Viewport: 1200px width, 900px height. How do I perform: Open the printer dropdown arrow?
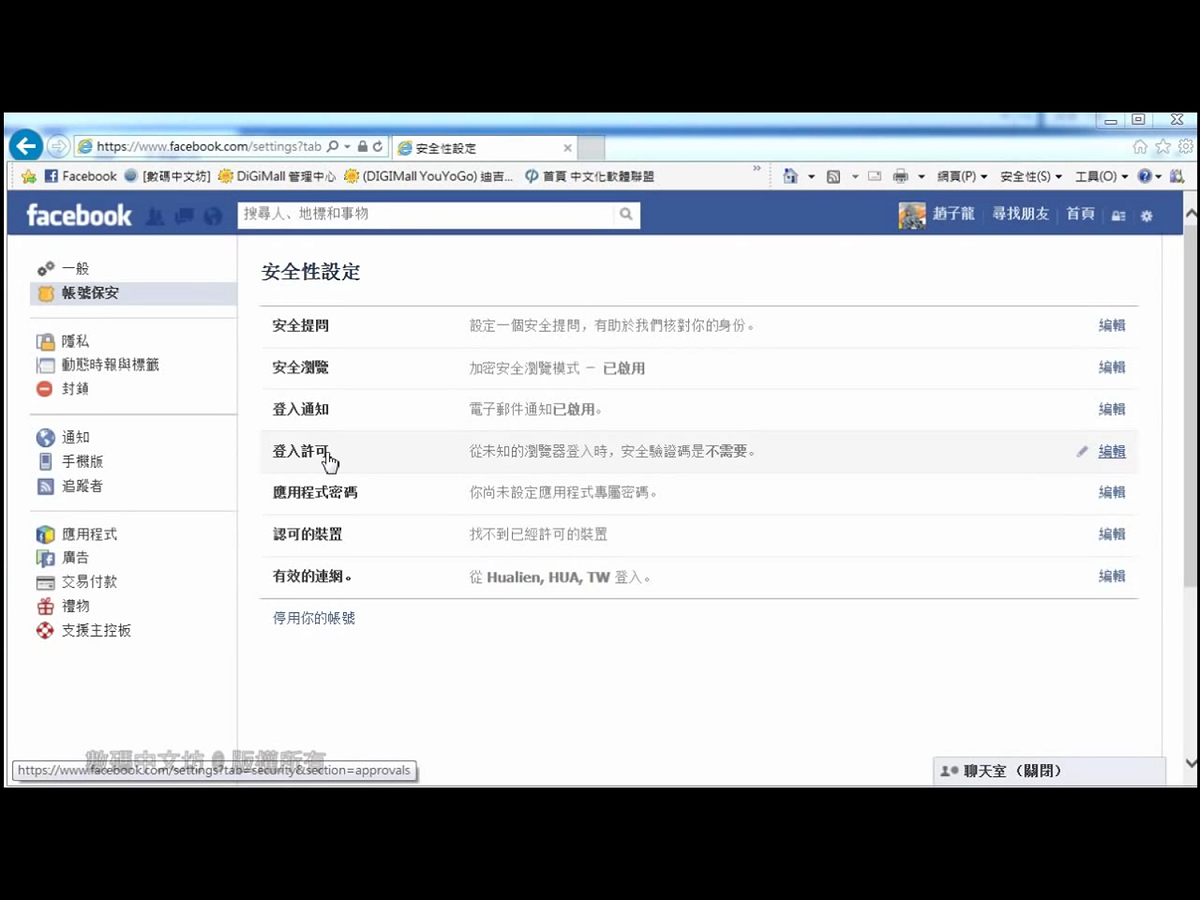[x=921, y=176]
